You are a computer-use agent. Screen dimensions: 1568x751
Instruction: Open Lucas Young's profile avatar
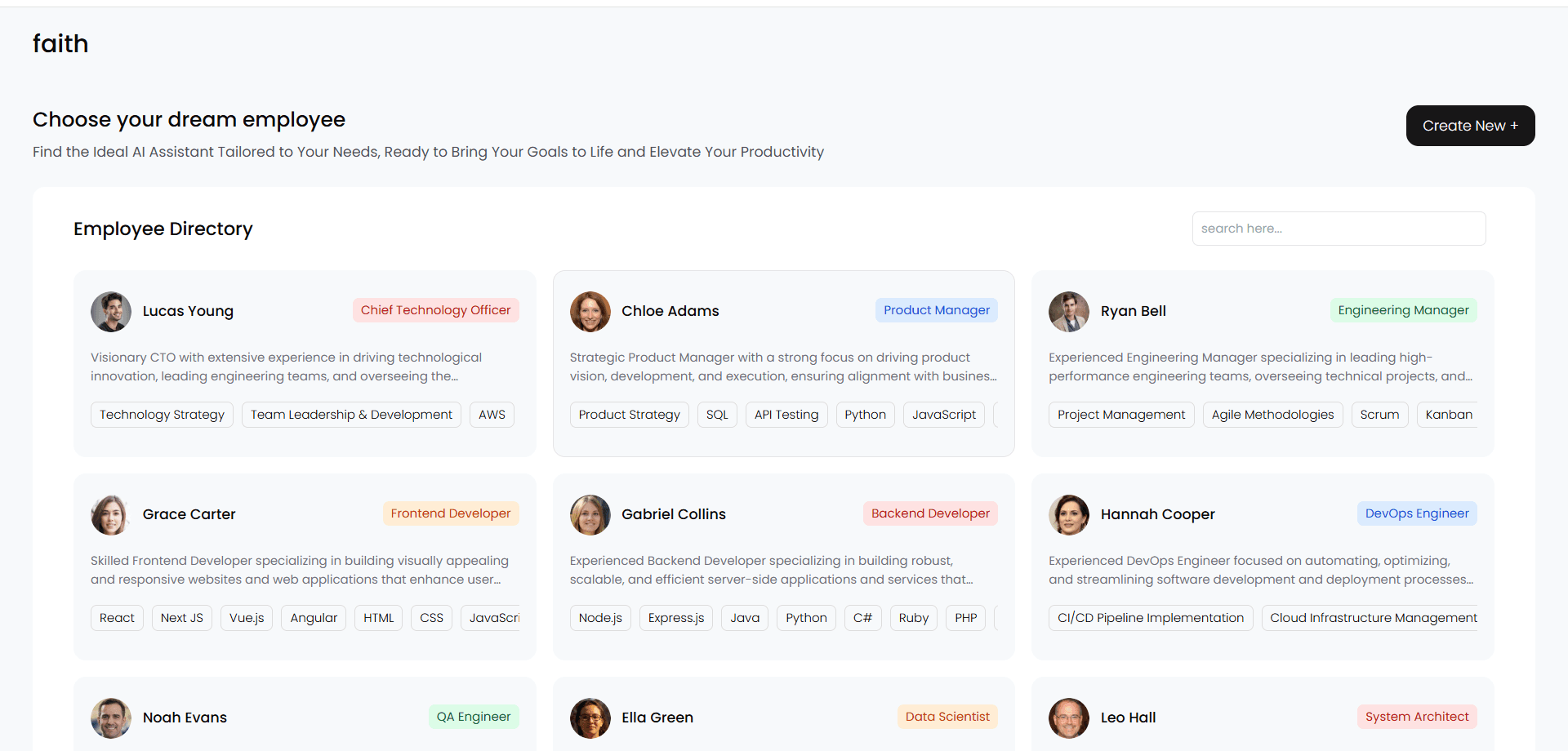[x=111, y=311]
